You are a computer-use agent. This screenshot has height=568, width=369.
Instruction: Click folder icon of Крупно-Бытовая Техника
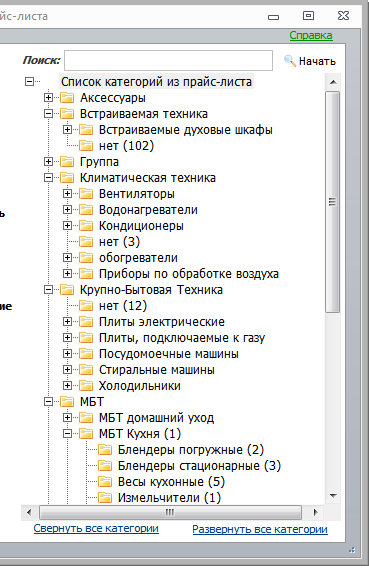tap(67, 290)
